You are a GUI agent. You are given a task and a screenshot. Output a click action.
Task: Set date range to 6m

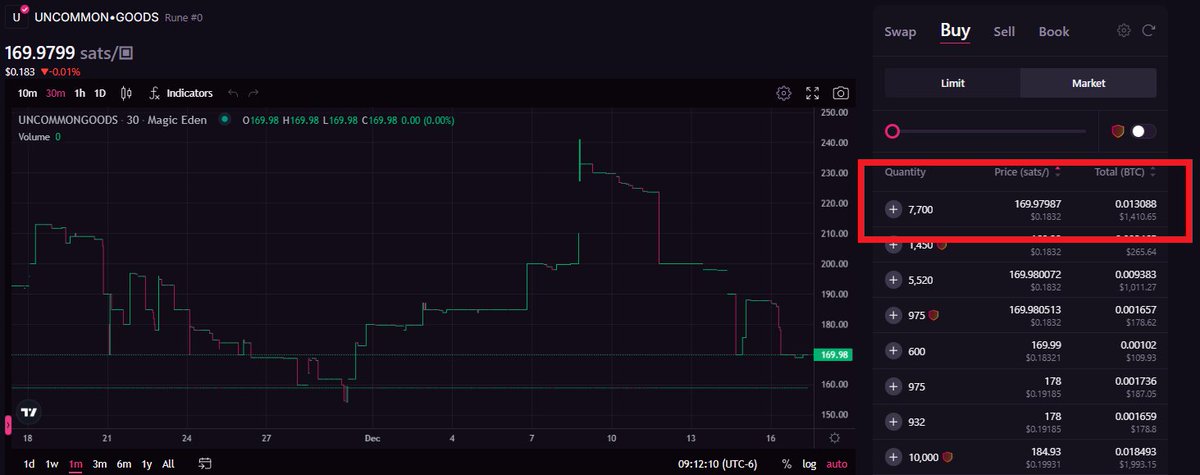124,464
